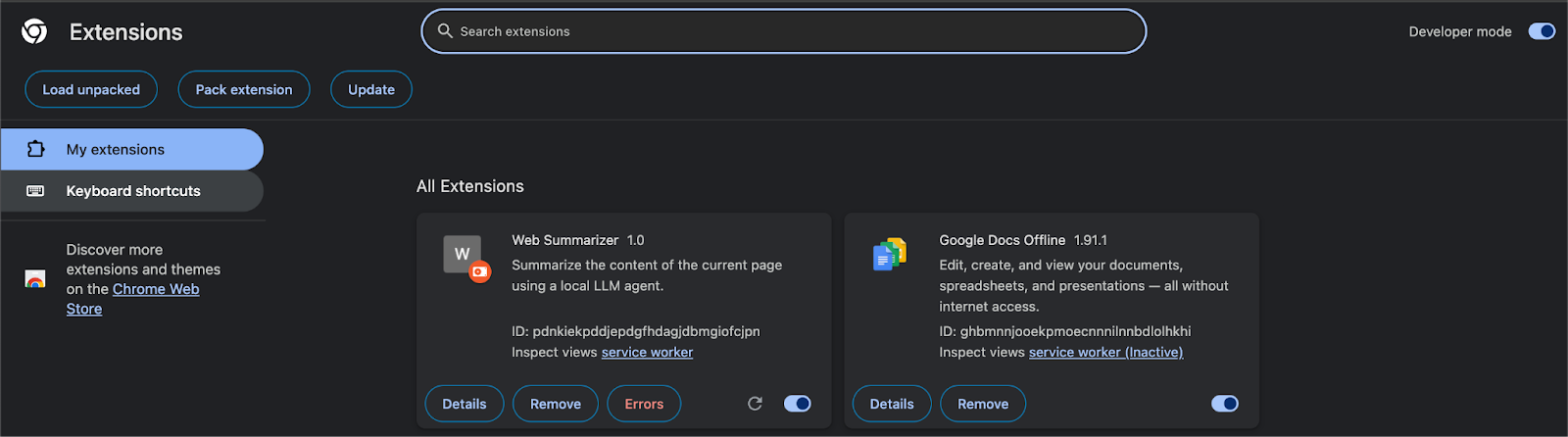Inspect Web Summarizer service worker
1568x437 pixels.
(647, 352)
